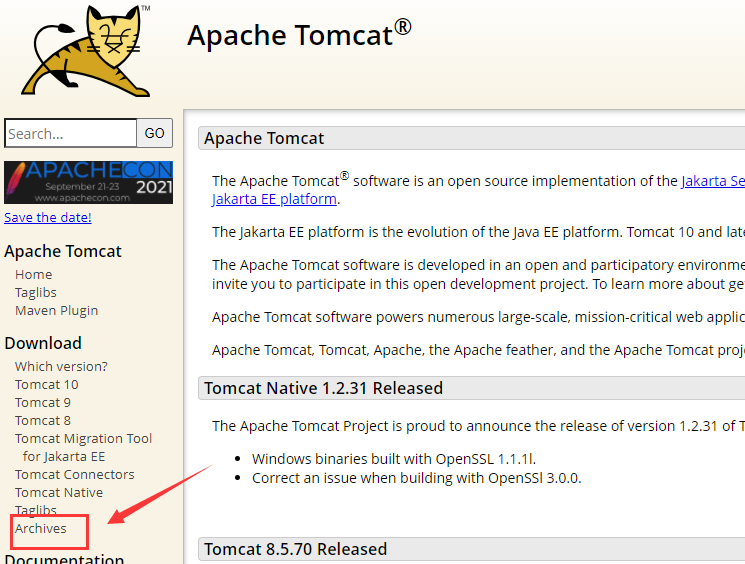Follow the Jakarta Servlet link in first paragraph
This screenshot has height=564, width=745.
(x=713, y=181)
